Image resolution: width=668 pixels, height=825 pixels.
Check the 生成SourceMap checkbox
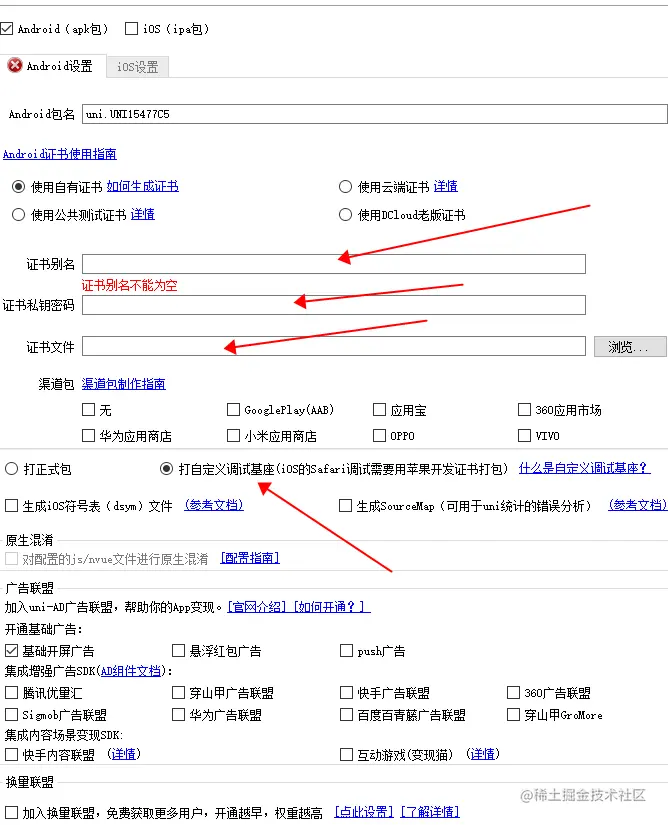pyautogui.click(x=346, y=506)
